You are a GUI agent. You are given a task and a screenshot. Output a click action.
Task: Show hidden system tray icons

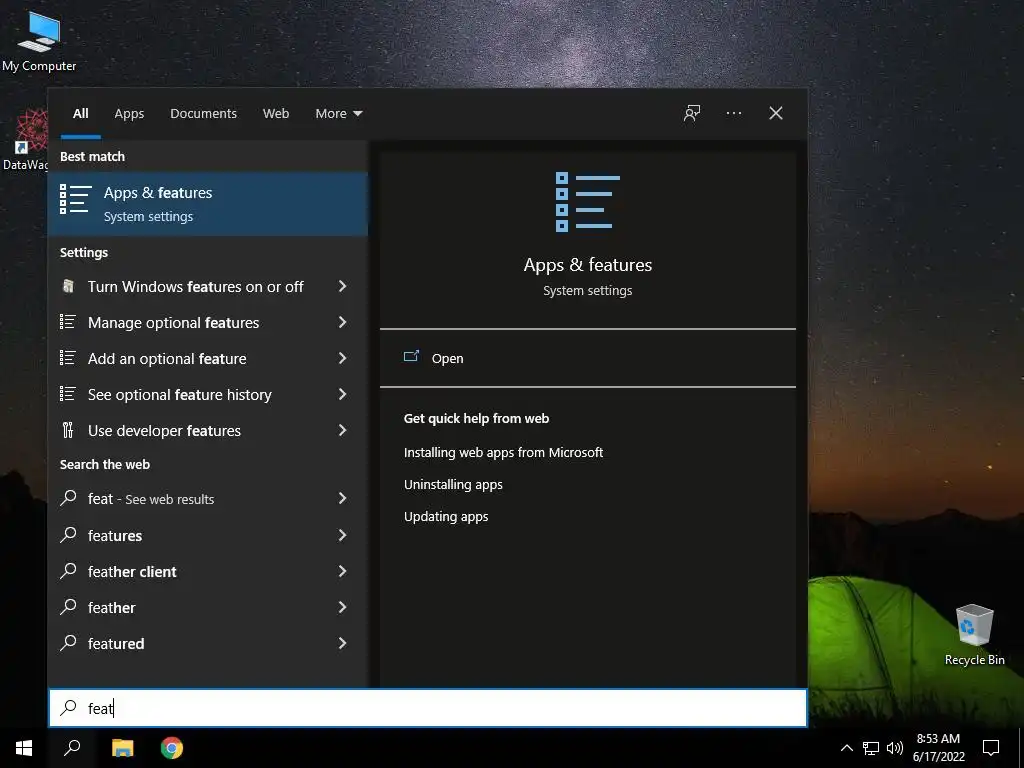(846, 748)
